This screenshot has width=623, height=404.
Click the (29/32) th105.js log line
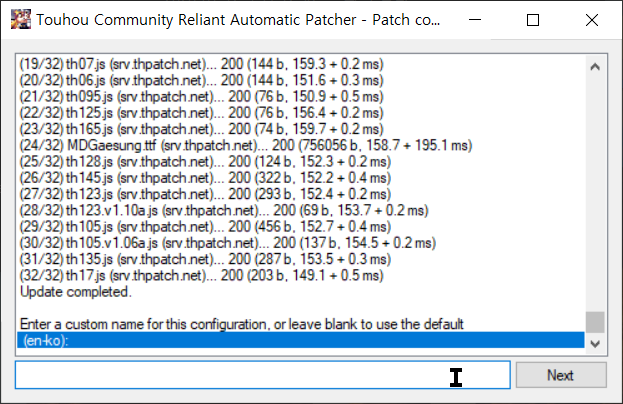(x=205, y=227)
